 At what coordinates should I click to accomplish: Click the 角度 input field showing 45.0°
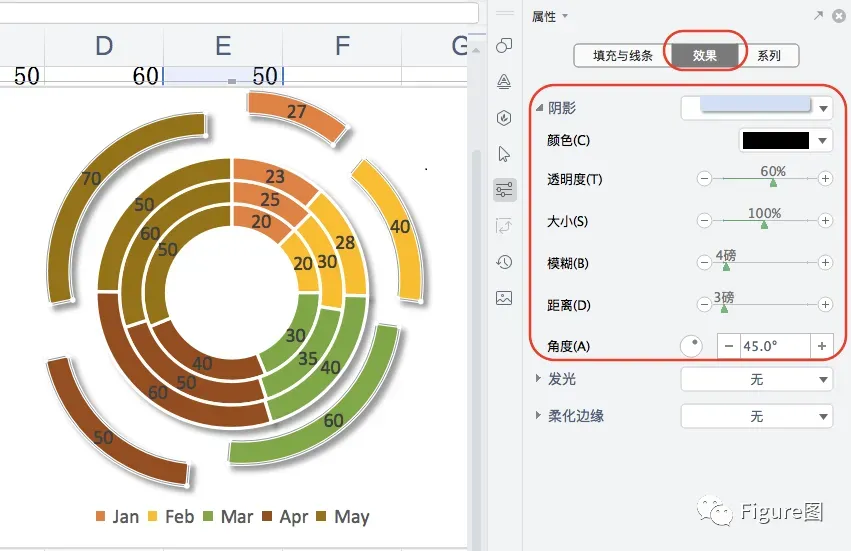click(x=775, y=346)
